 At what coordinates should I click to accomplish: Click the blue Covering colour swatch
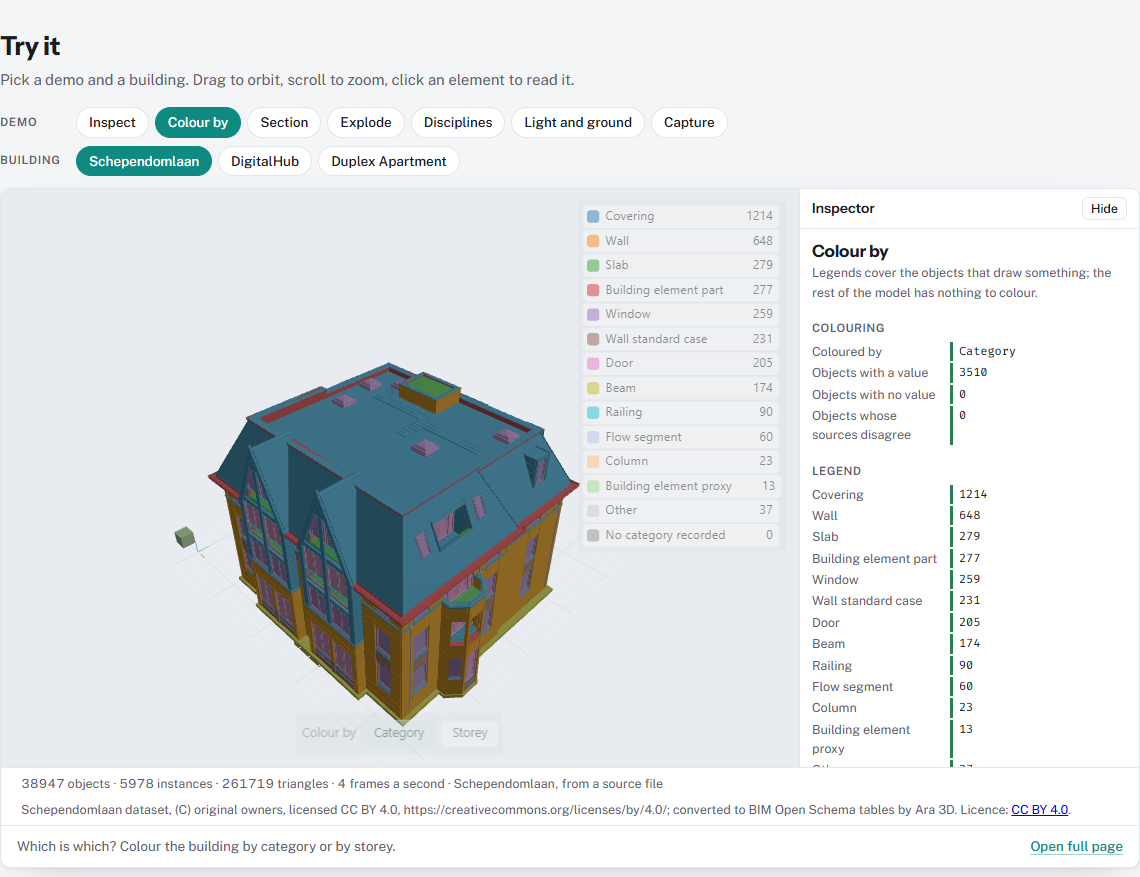coord(593,216)
